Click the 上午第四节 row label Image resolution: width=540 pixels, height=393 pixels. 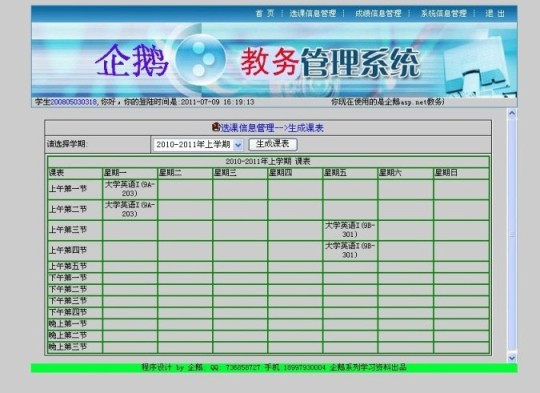[68, 250]
